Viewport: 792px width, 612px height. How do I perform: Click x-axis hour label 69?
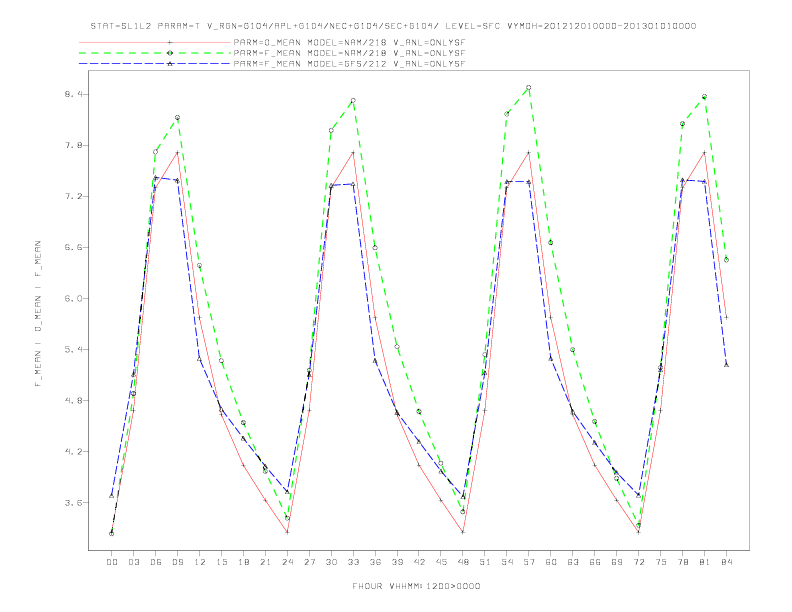[x=617, y=562]
